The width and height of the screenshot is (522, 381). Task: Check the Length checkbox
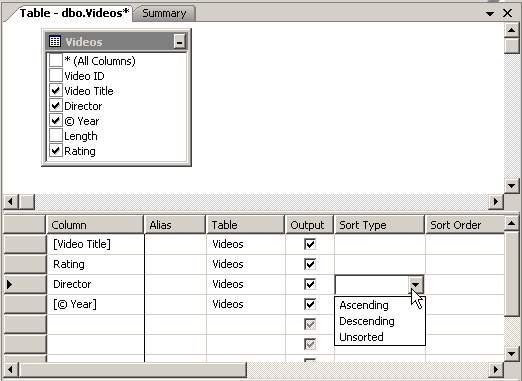click(55, 136)
